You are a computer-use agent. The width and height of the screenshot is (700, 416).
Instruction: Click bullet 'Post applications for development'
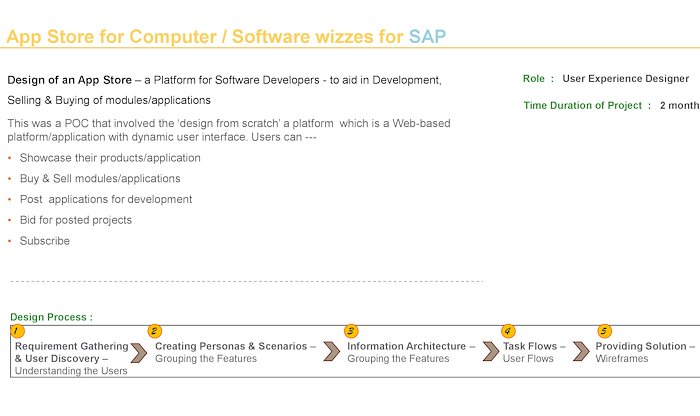click(x=106, y=200)
